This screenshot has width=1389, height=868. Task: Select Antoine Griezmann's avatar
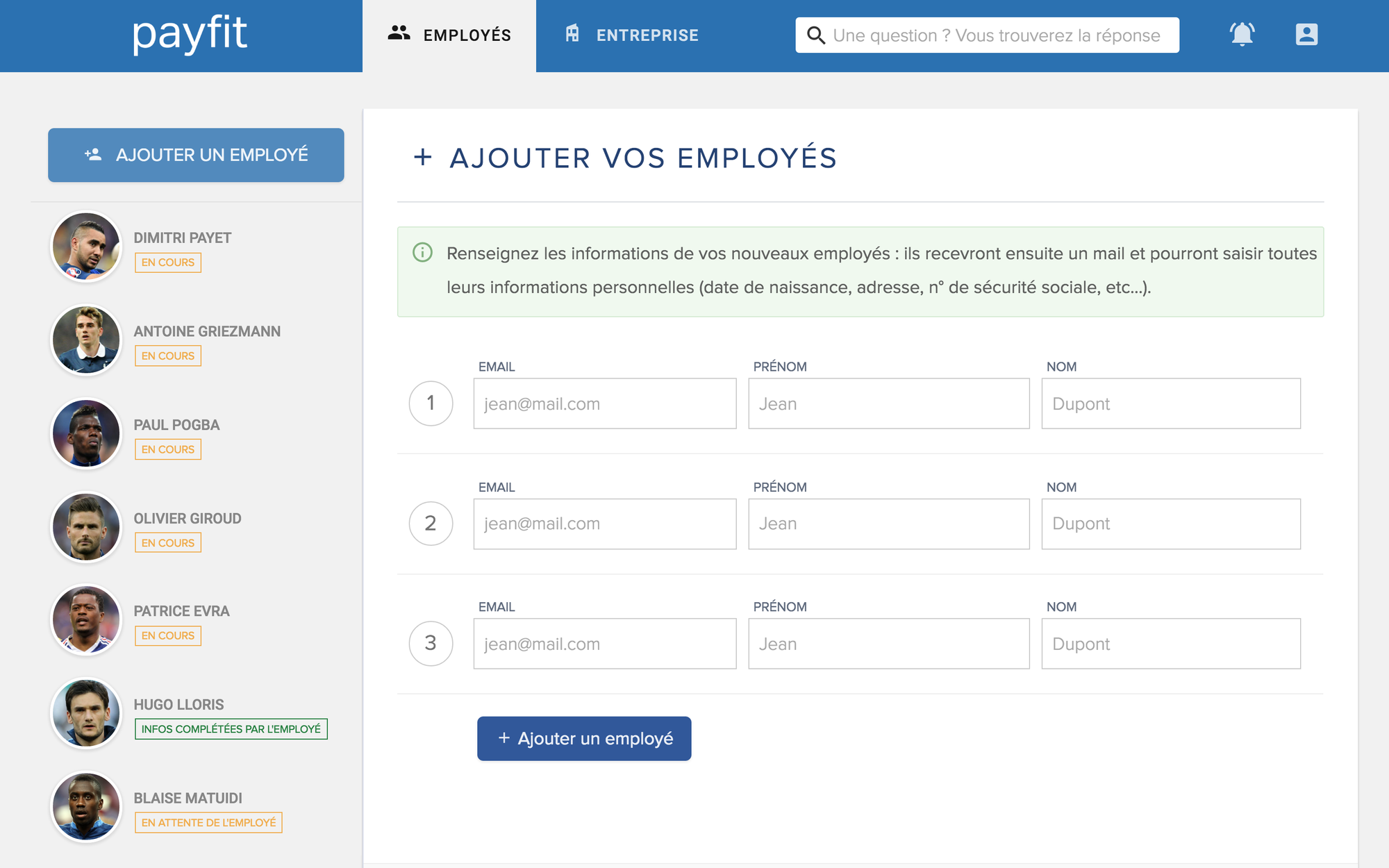click(x=86, y=340)
